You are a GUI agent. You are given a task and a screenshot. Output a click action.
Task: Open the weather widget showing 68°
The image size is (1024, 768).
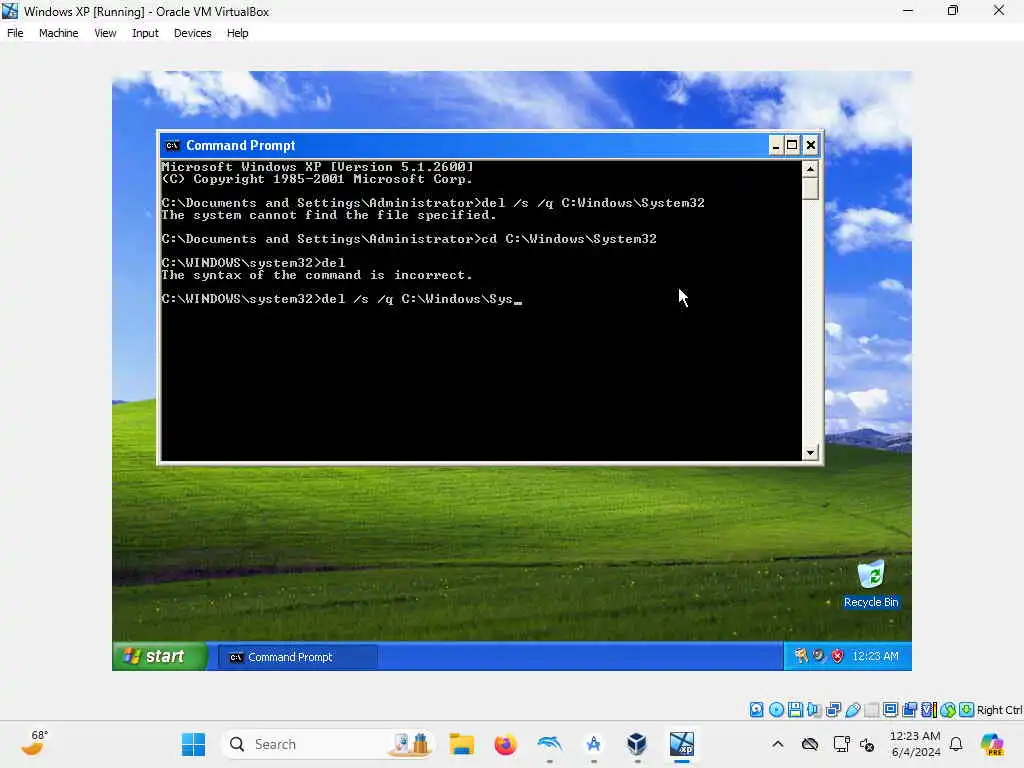(35, 743)
